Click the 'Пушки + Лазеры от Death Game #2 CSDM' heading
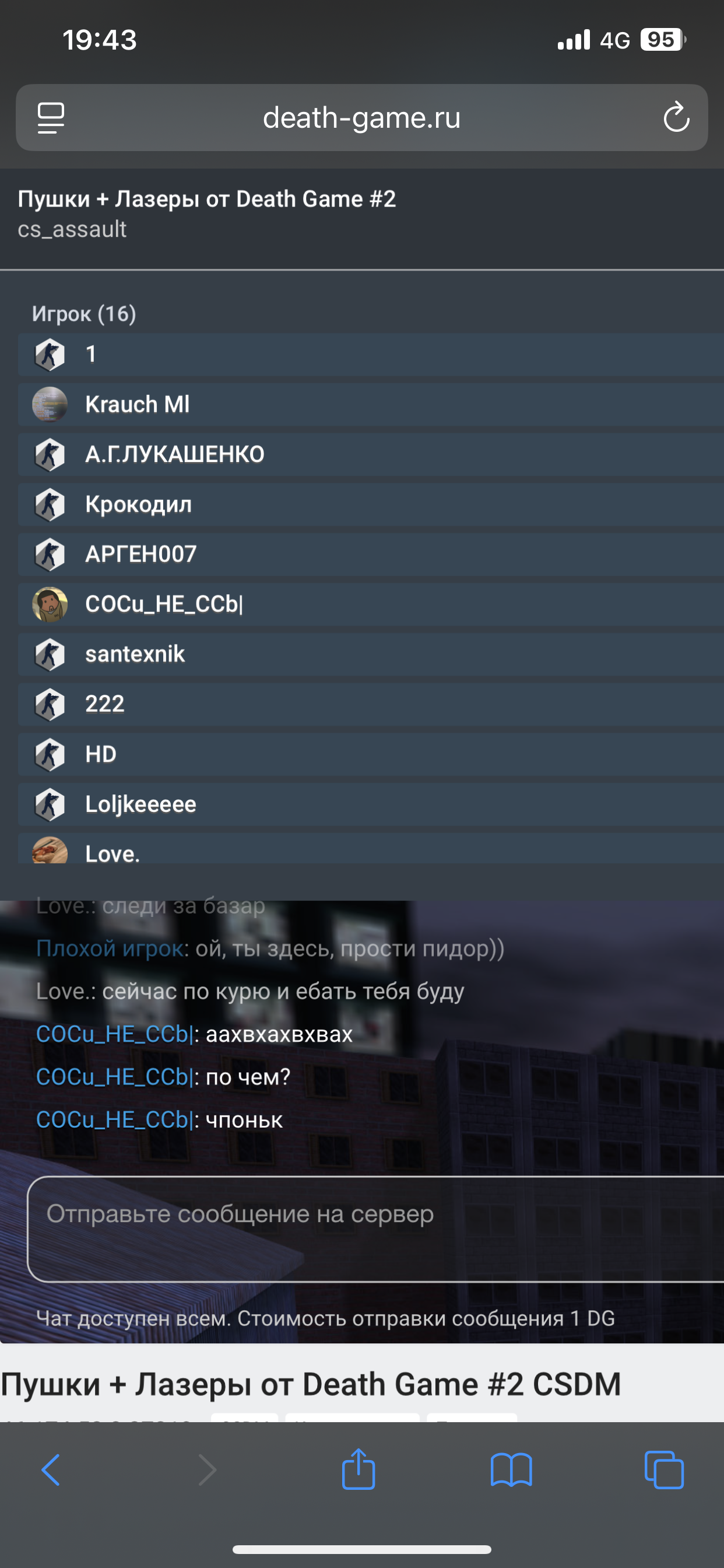724x1568 pixels. point(311,1384)
